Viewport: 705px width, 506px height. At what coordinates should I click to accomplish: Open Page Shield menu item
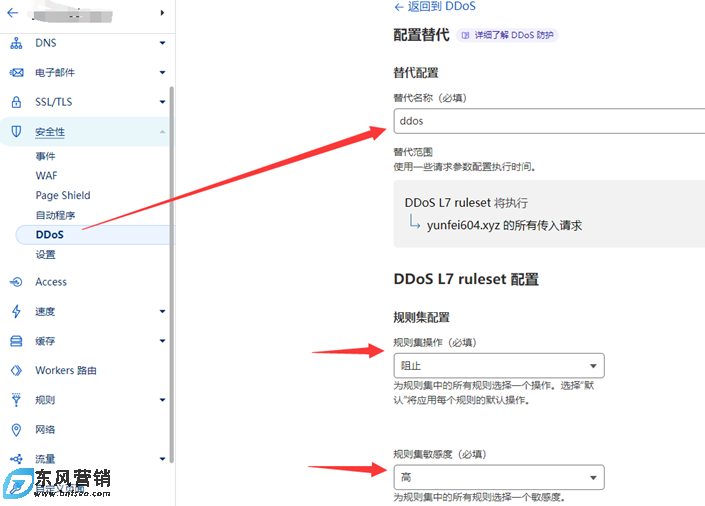(63, 195)
